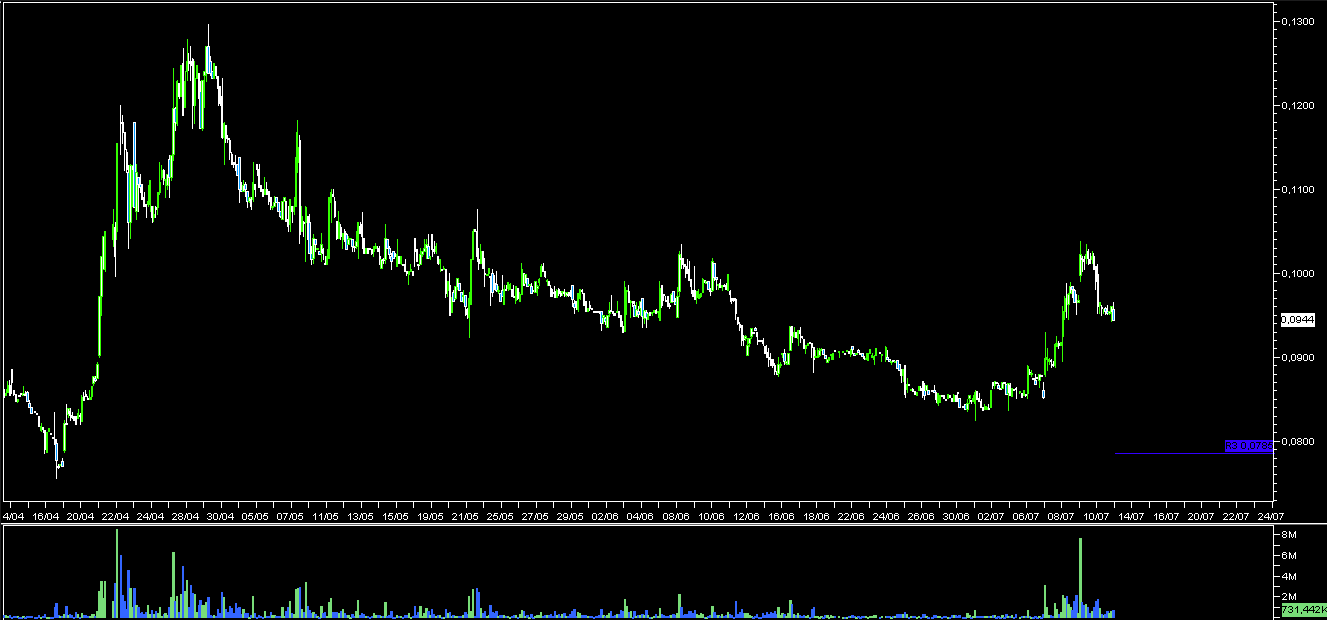Click the 30/06 date label
Image resolution: width=1327 pixels, height=620 pixels.
tap(955, 517)
